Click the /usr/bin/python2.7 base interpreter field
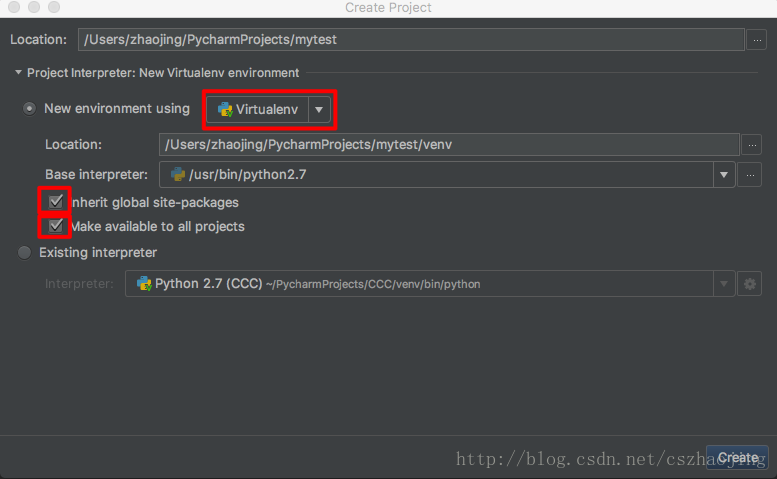Viewport: 777px width, 479px height. [x=437, y=175]
